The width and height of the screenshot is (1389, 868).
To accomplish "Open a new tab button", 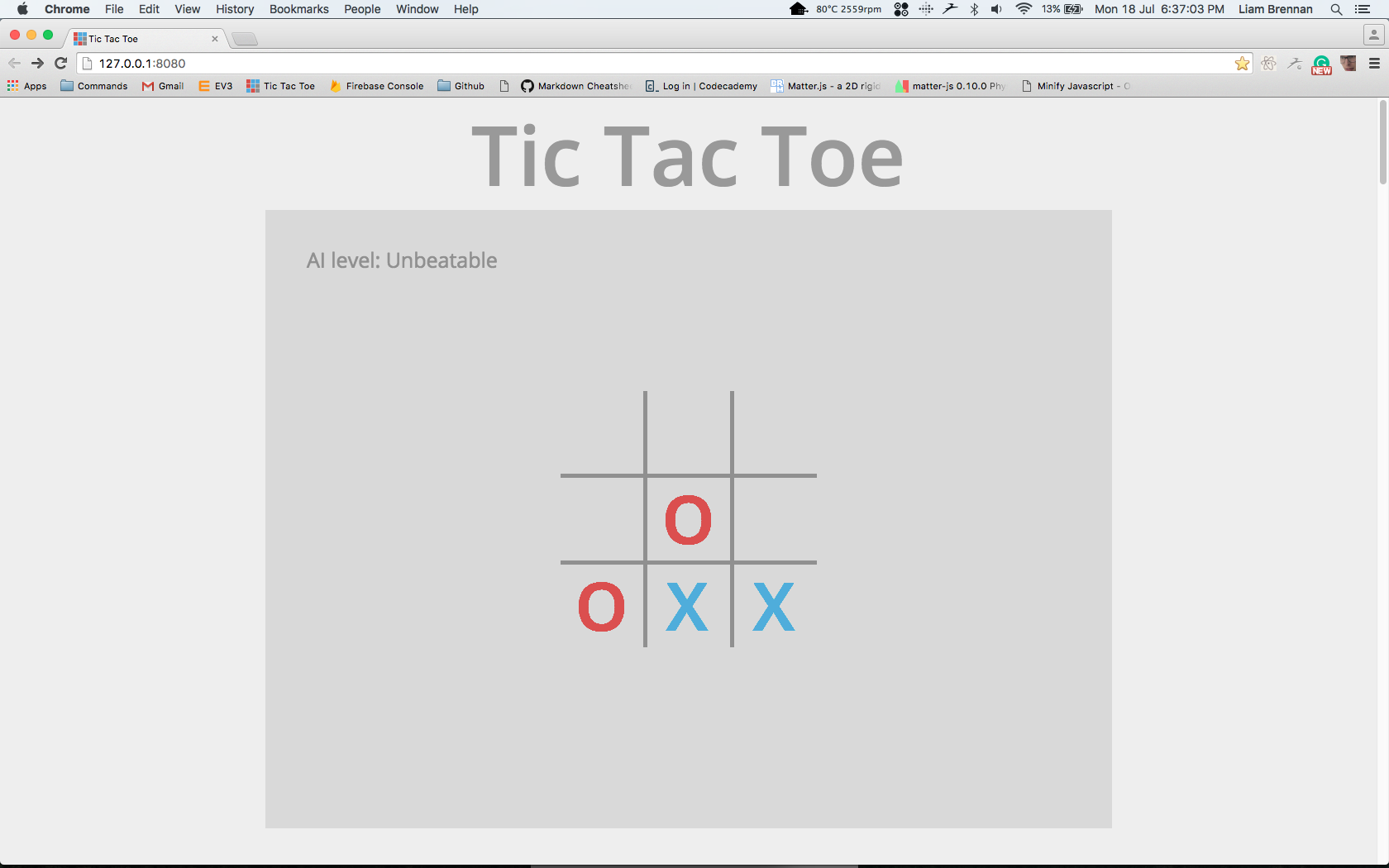I will pyautogui.click(x=245, y=39).
